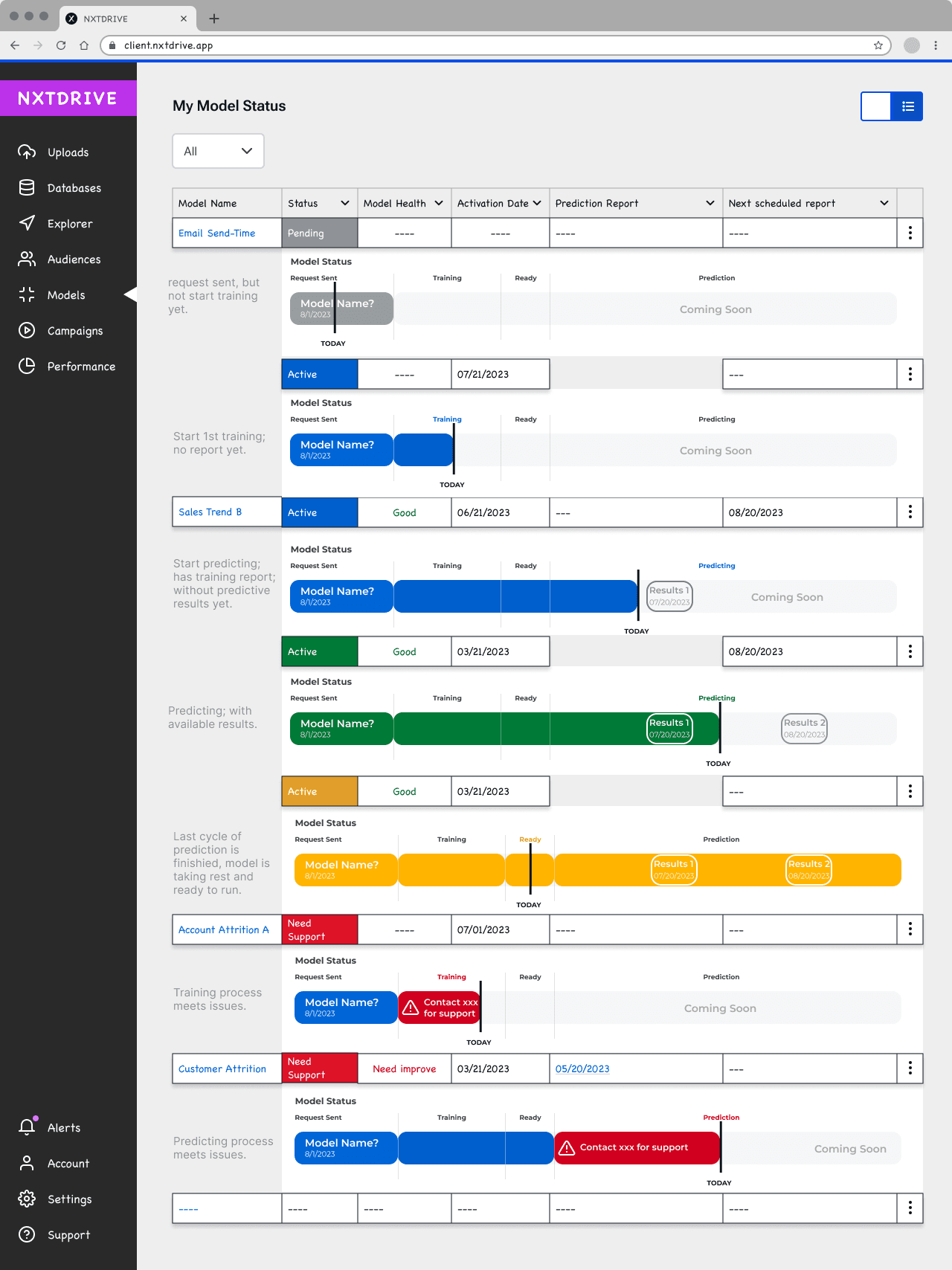This screenshot has width=952, height=1270.
Task: Expand the Model Health column dropdown
Action: [x=439, y=203]
